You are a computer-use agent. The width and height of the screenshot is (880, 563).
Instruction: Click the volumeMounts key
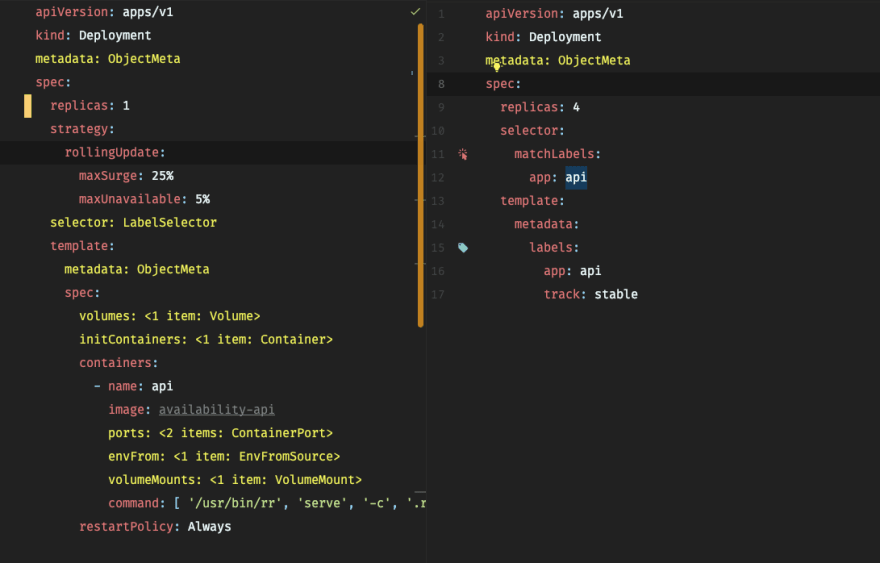click(152, 480)
